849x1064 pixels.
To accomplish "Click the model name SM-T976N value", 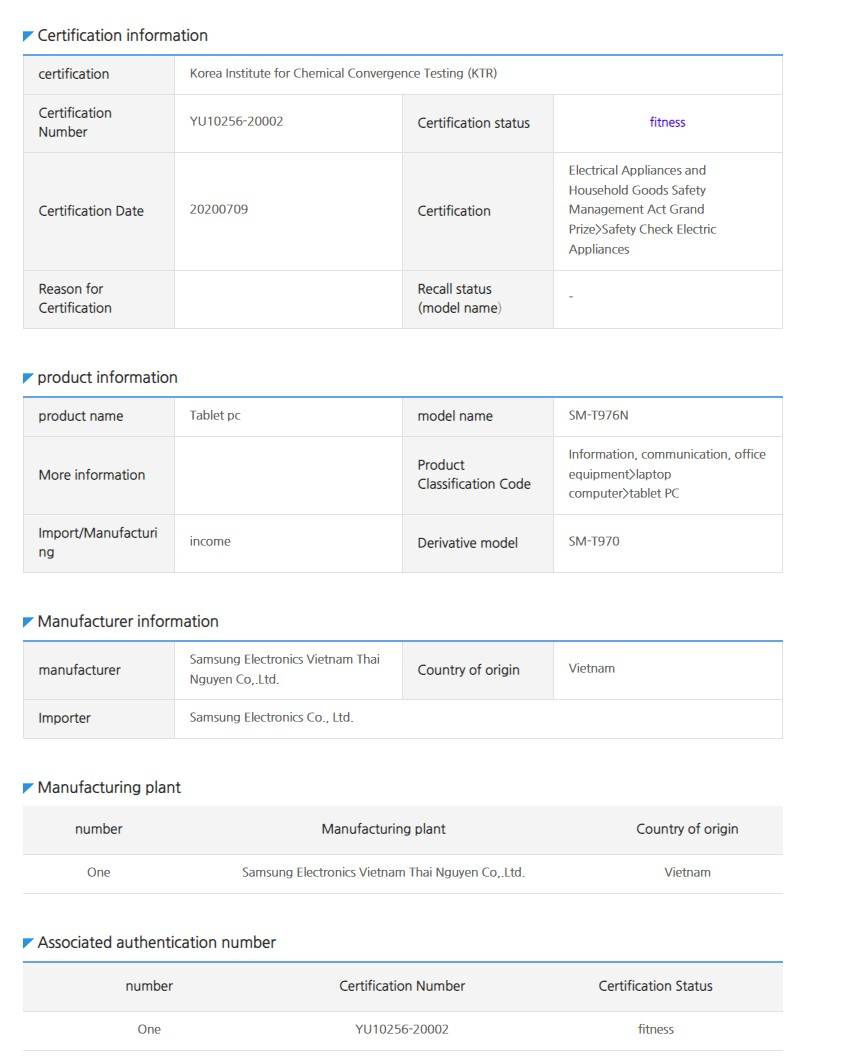I will pyautogui.click(x=598, y=415).
